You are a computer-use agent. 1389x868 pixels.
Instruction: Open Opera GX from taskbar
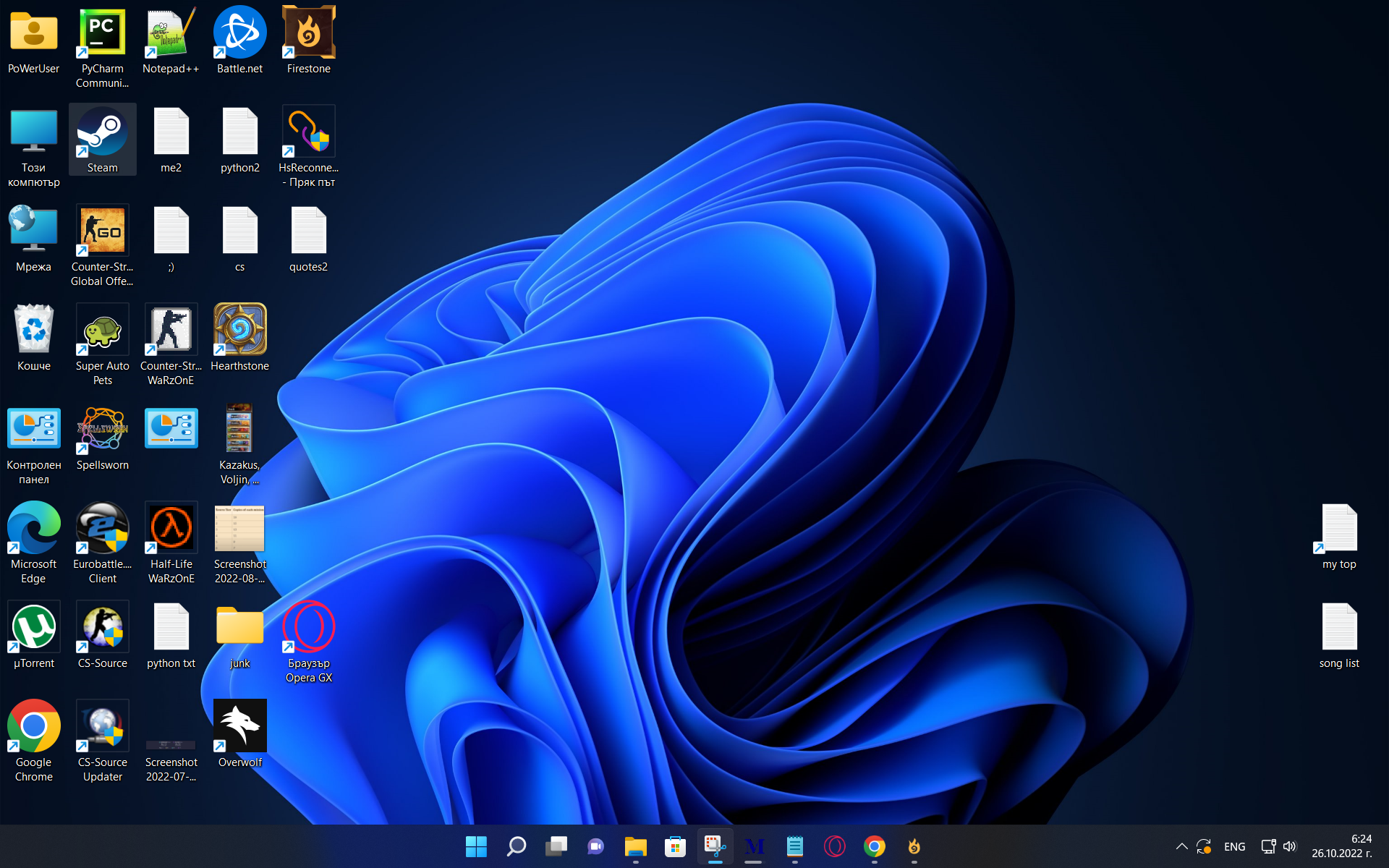[x=834, y=846]
